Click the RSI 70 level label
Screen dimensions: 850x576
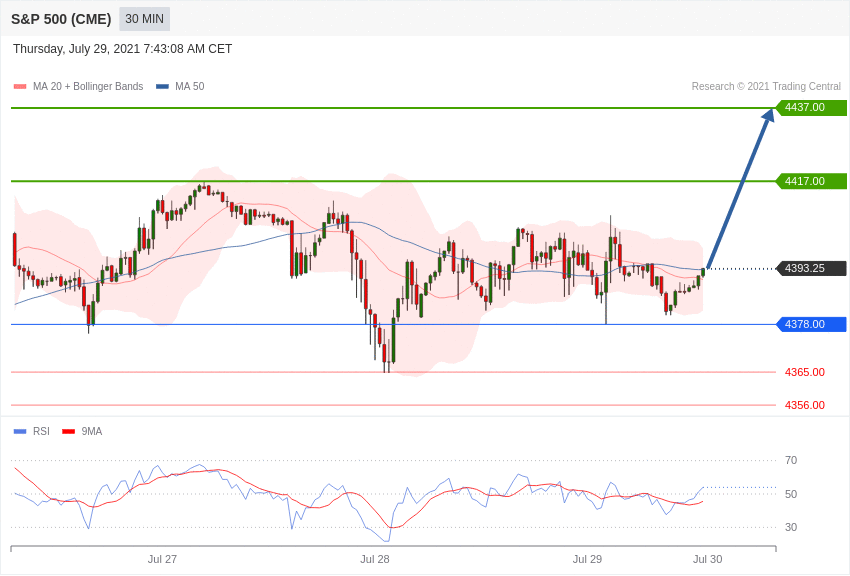(x=791, y=460)
